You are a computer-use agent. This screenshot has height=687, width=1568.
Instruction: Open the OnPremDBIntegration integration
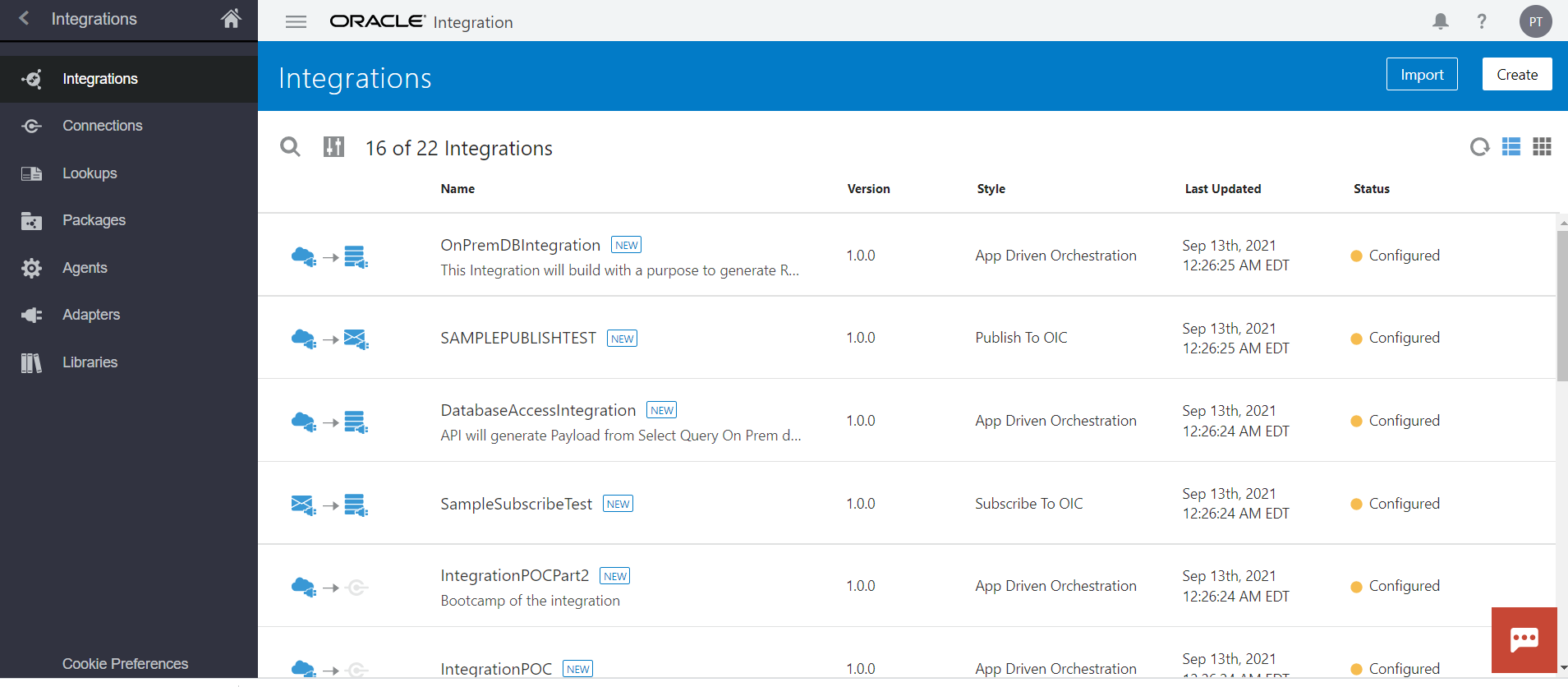tap(520, 245)
